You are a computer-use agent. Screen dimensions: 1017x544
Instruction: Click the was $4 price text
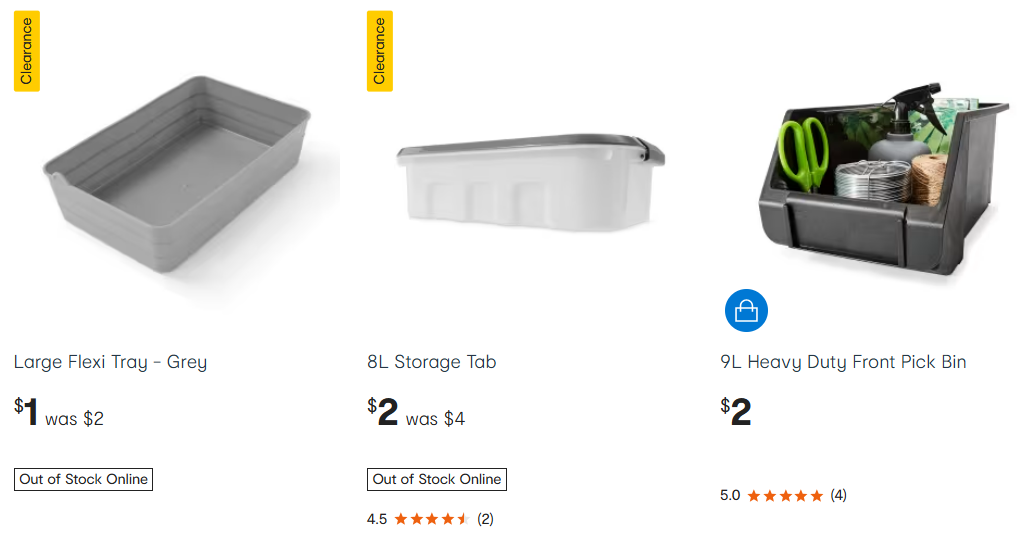point(434,419)
